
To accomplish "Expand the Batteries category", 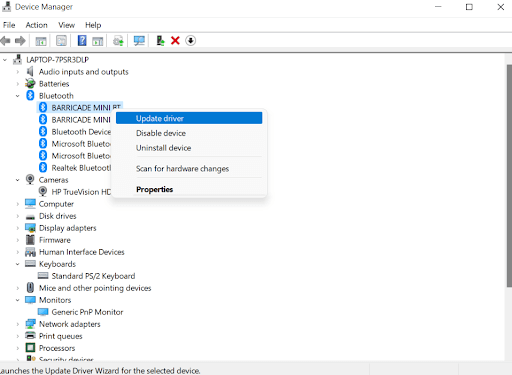I will click(18, 84).
